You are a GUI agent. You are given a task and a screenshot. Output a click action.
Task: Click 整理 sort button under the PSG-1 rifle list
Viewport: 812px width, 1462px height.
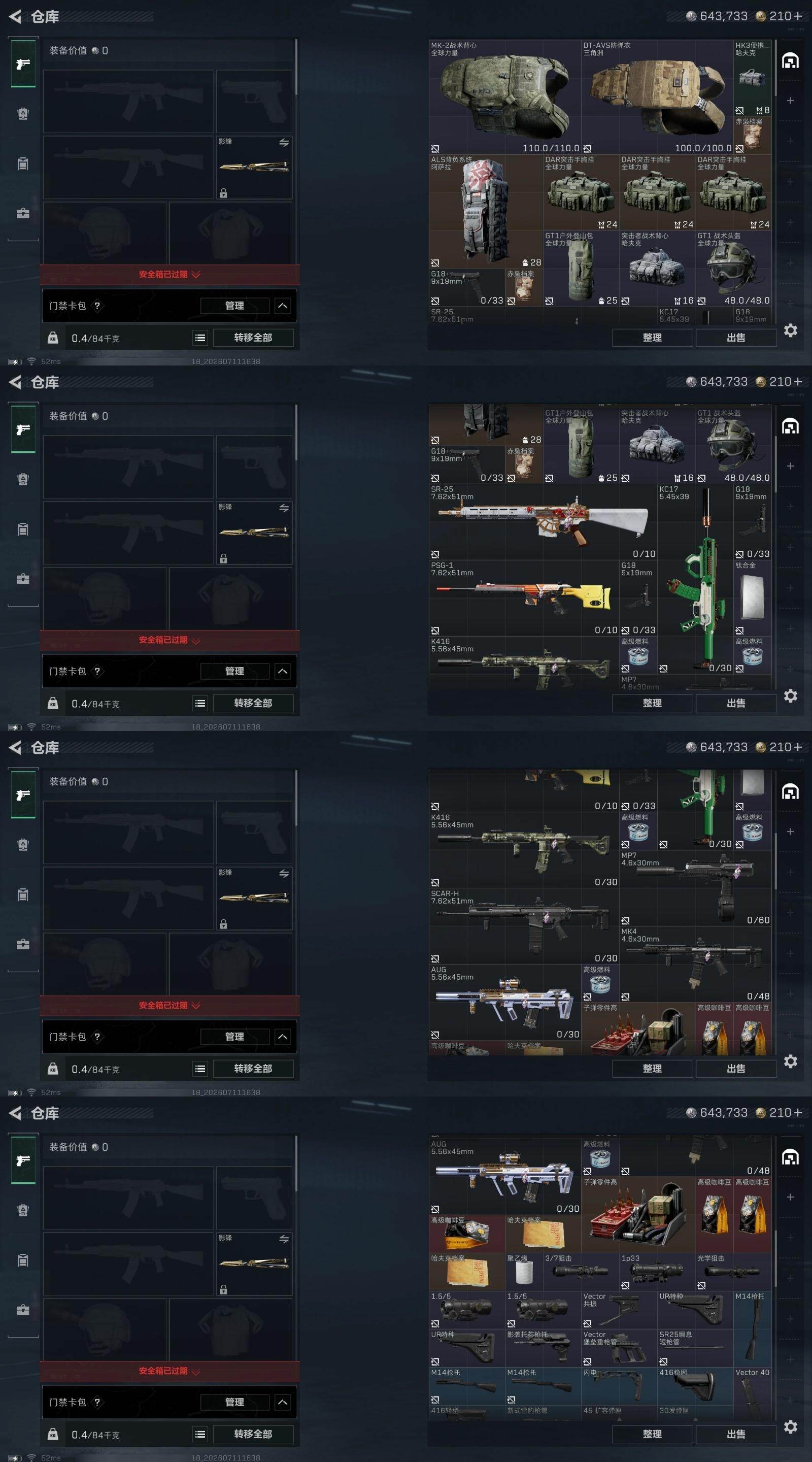coord(652,703)
